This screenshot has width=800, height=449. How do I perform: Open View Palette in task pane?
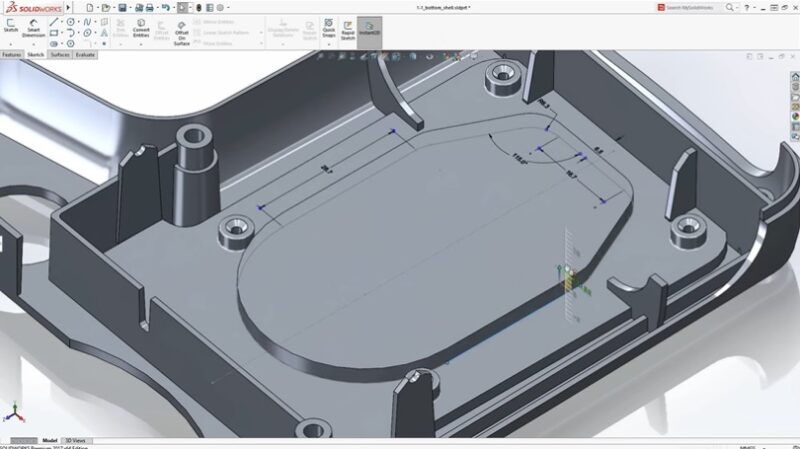[x=795, y=107]
